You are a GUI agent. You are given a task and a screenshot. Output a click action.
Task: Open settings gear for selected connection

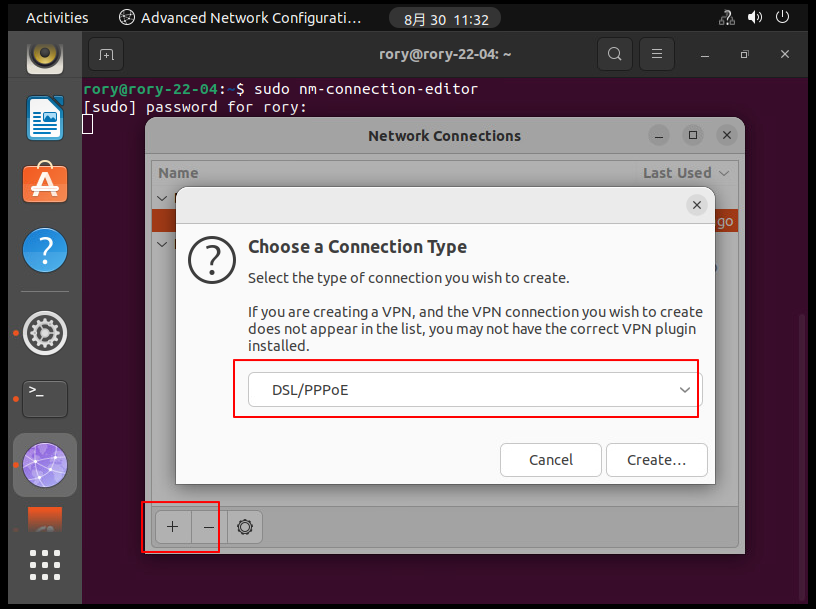point(245,527)
